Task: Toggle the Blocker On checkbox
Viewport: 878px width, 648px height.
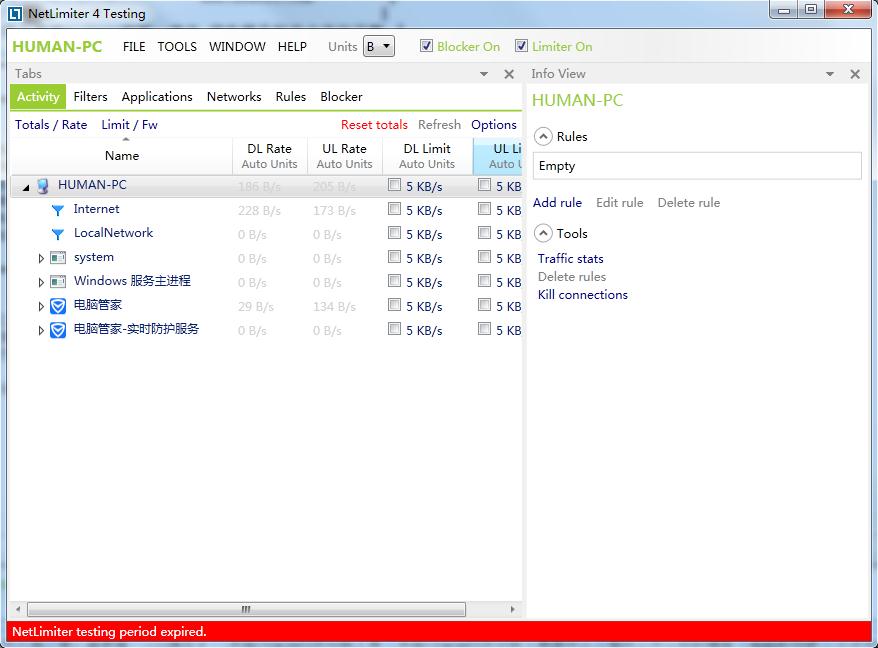Action: [426, 46]
